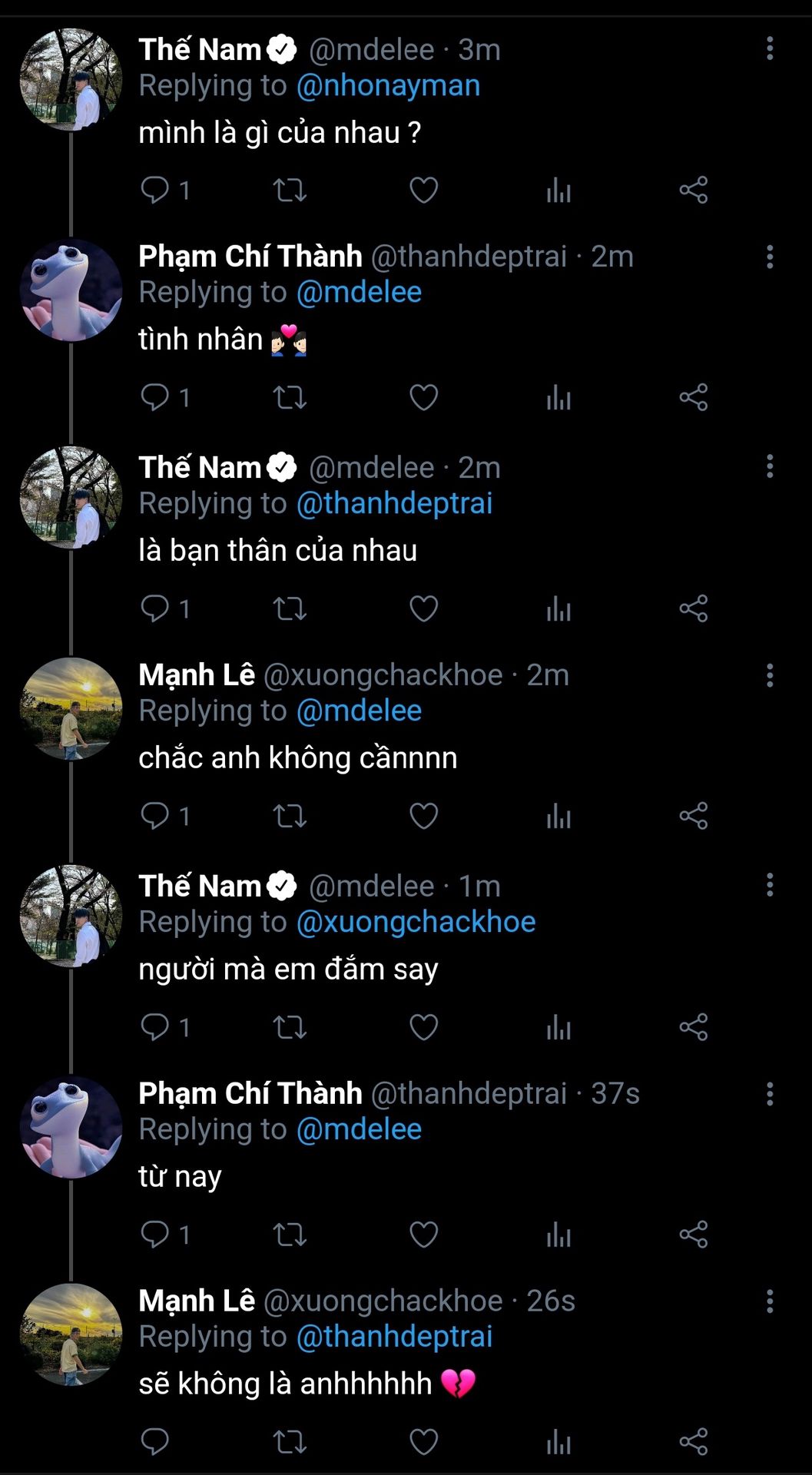Like the "sẽ không là anhhhhhh" tweet
The image size is (812, 1475).
pyautogui.click(x=423, y=1442)
